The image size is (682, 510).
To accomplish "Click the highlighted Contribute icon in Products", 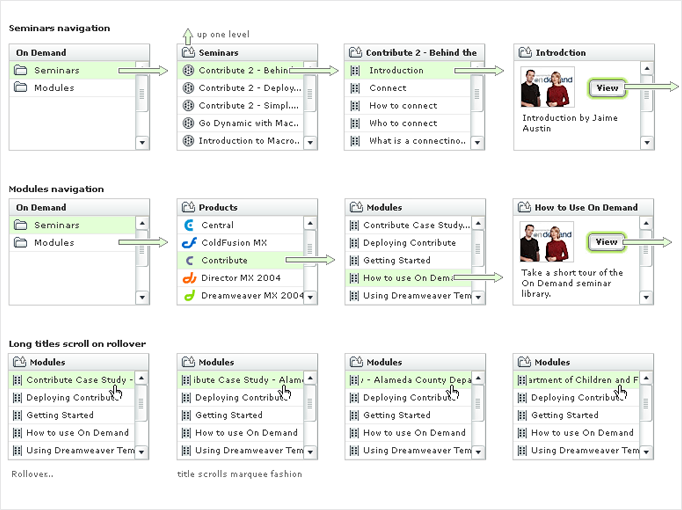I will [x=188, y=260].
